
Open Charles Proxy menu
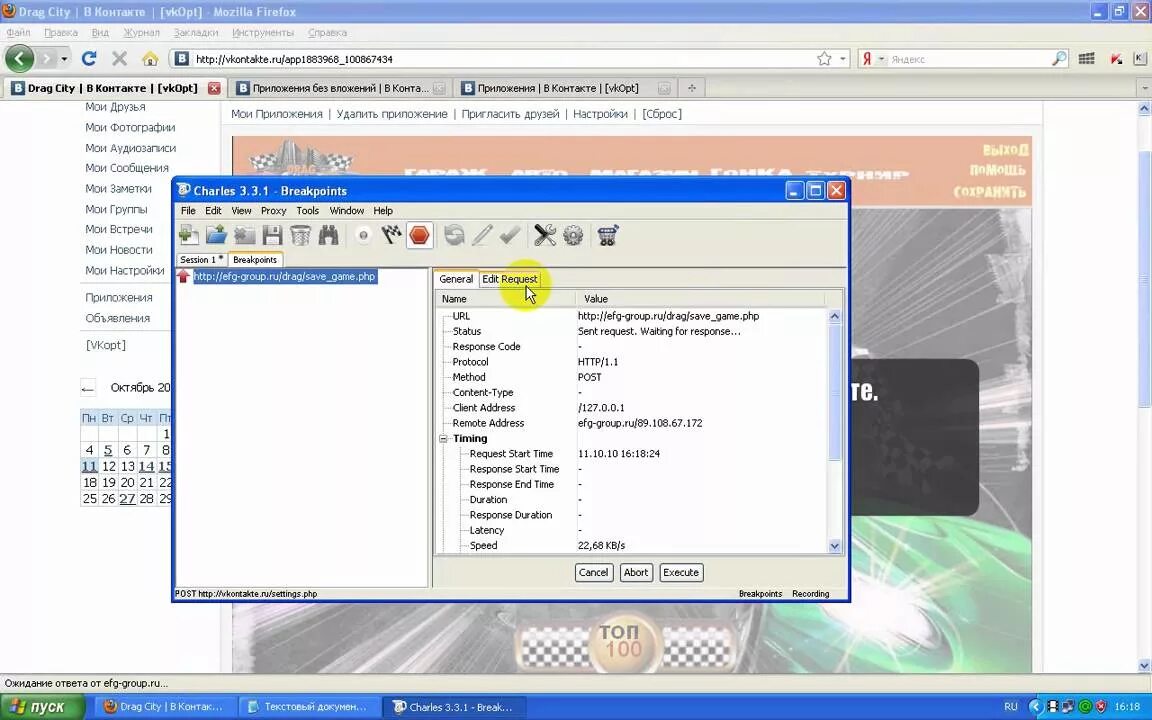click(x=273, y=210)
